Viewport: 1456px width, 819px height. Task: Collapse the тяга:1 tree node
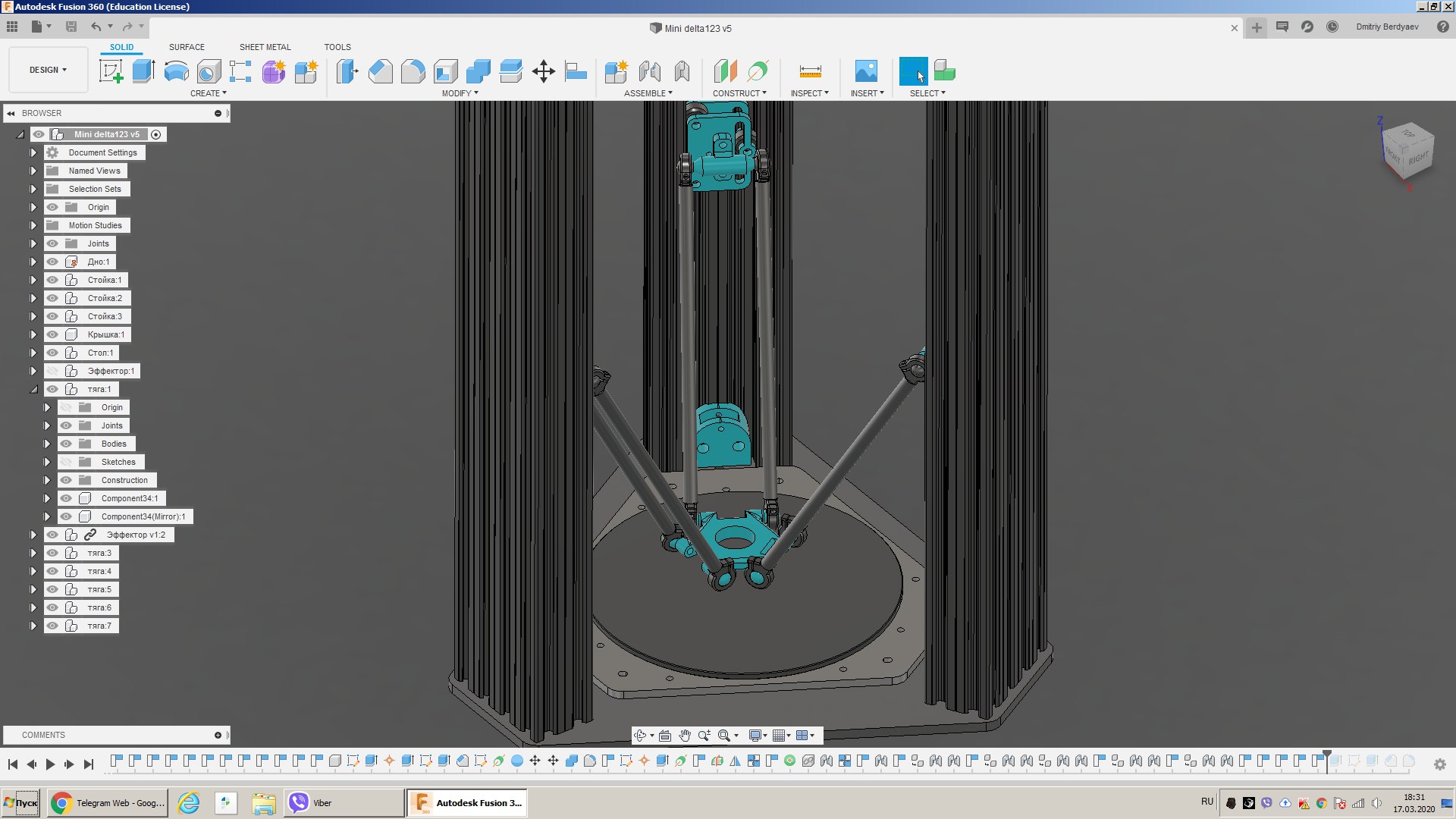pos(33,389)
